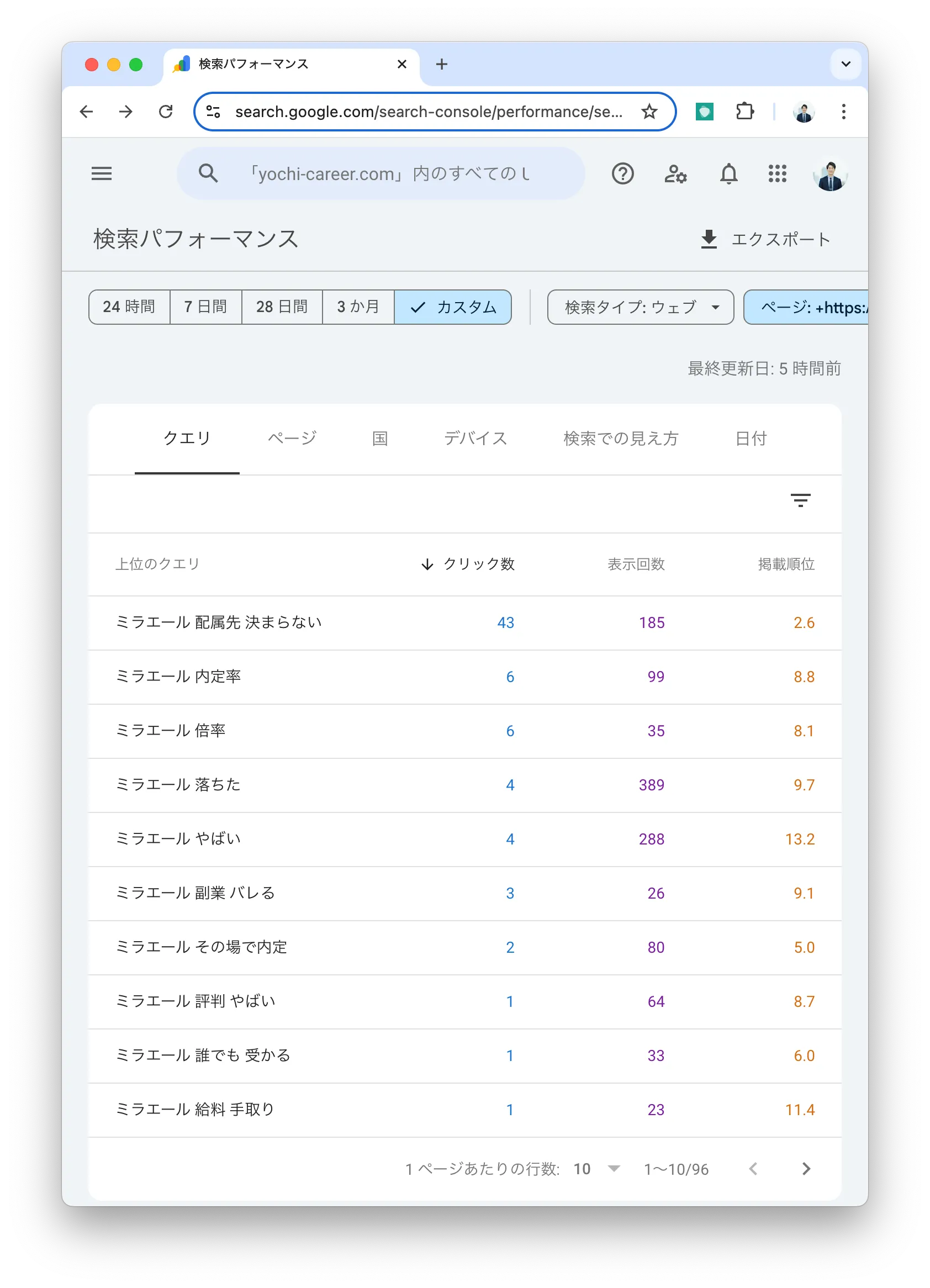Click the エクスポート button
Viewport: 930px width, 1288px height.
point(766,240)
